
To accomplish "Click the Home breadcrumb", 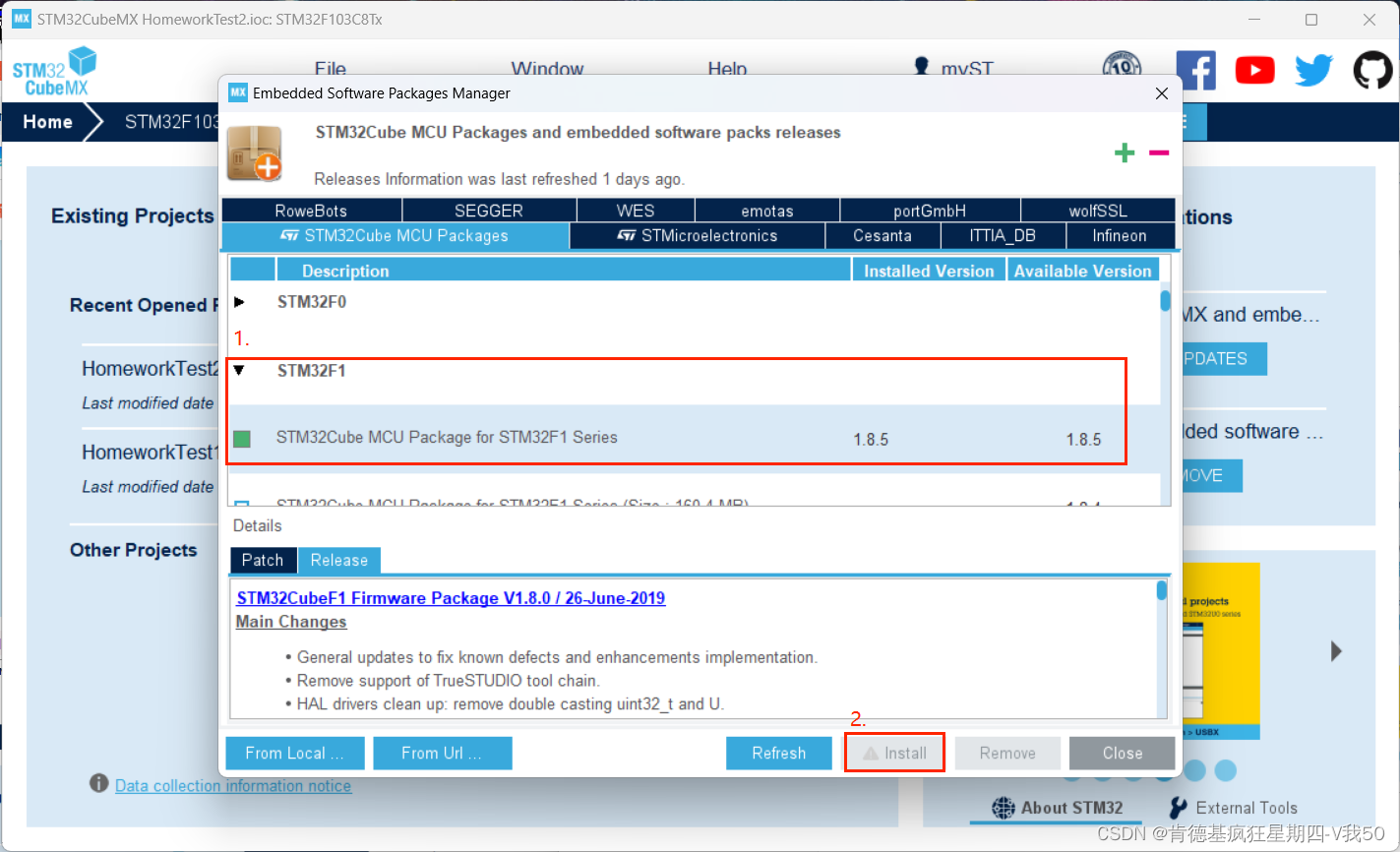I will pyautogui.click(x=47, y=122).
